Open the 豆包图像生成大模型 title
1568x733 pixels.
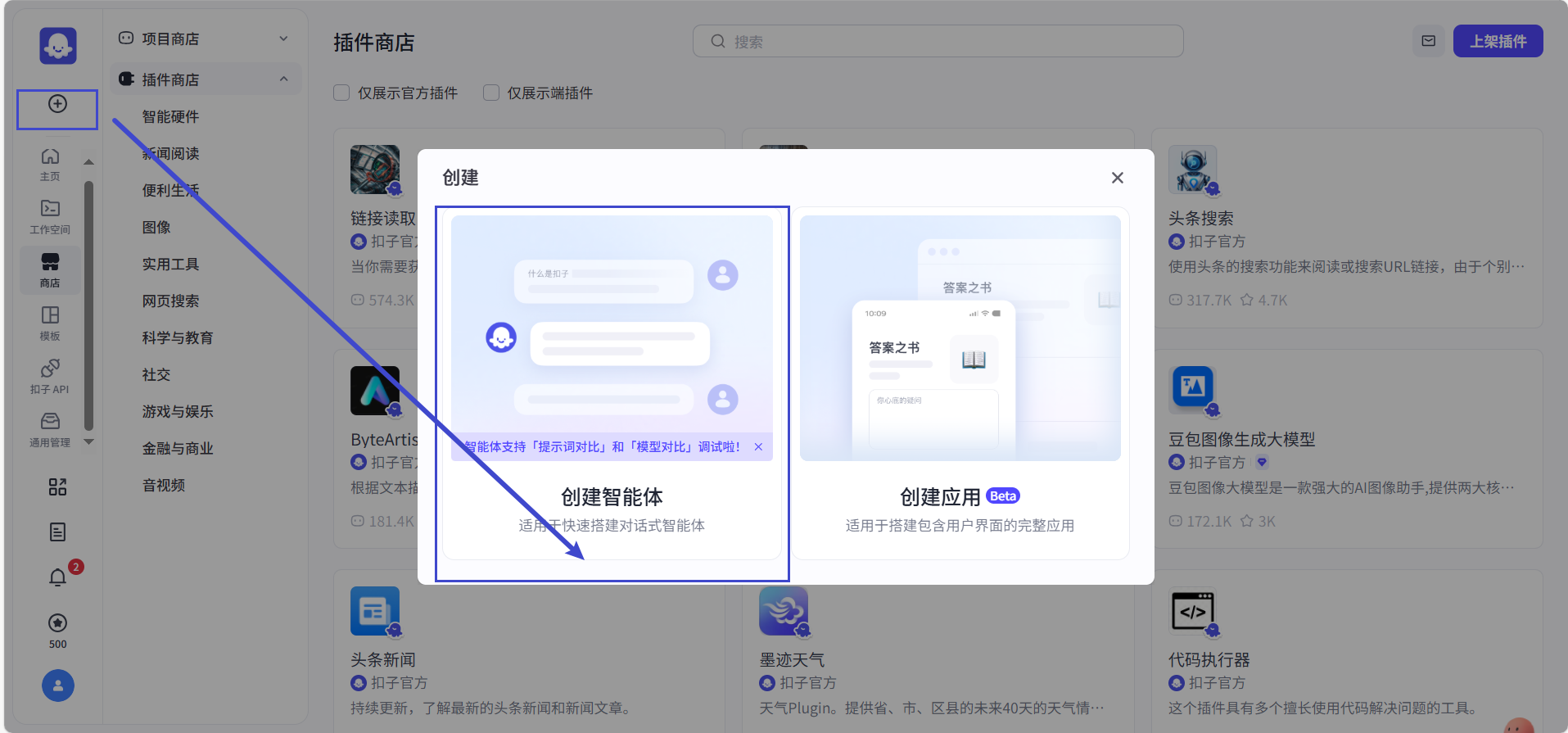1241,439
